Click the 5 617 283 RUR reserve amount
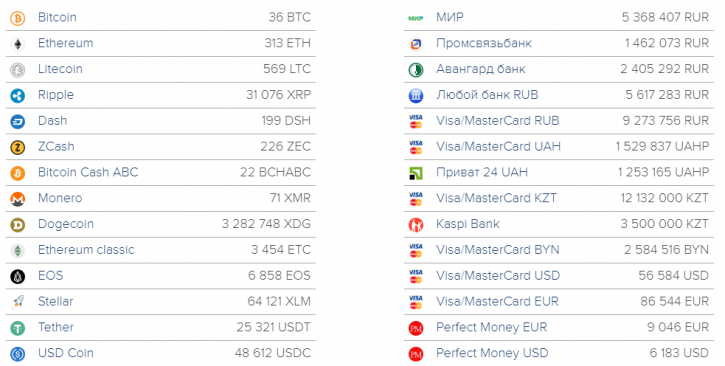The image size is (725, 366). click(667, 95)
